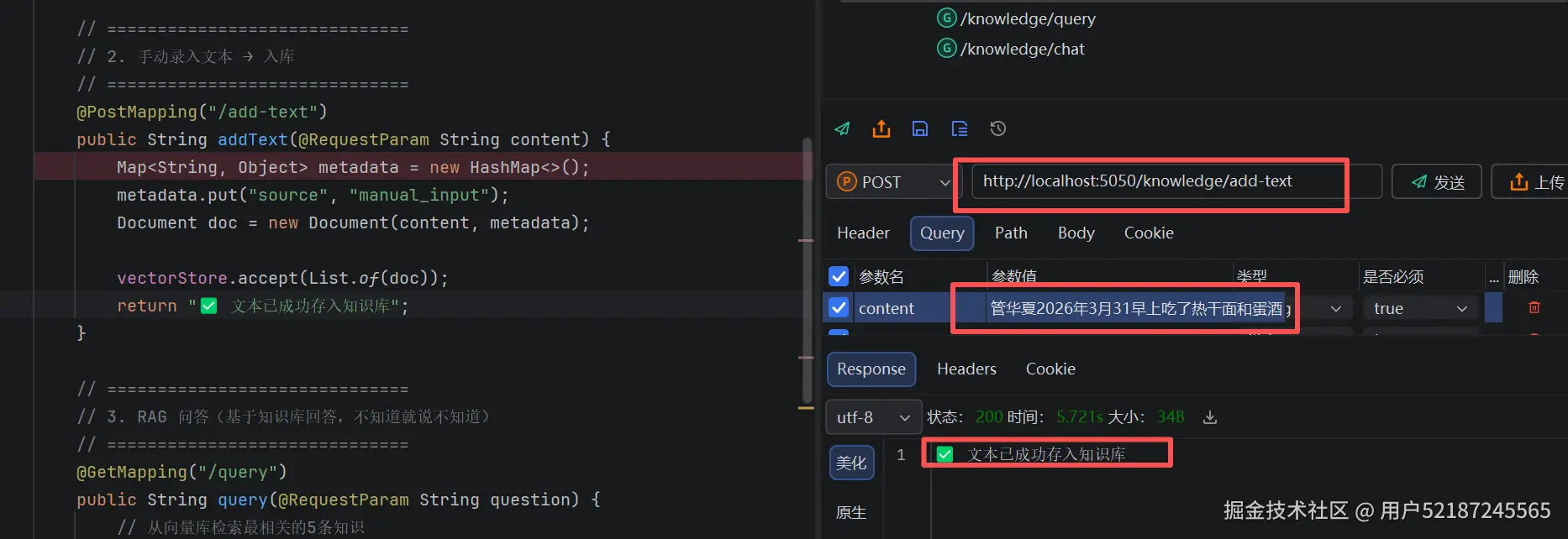
Task: Select the Response tab
Action: point(871,369)
